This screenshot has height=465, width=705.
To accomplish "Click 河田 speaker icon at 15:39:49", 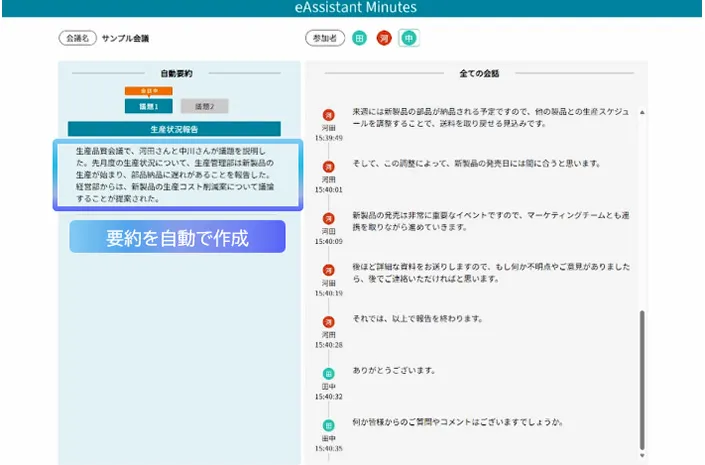I will tap(328, 116).
